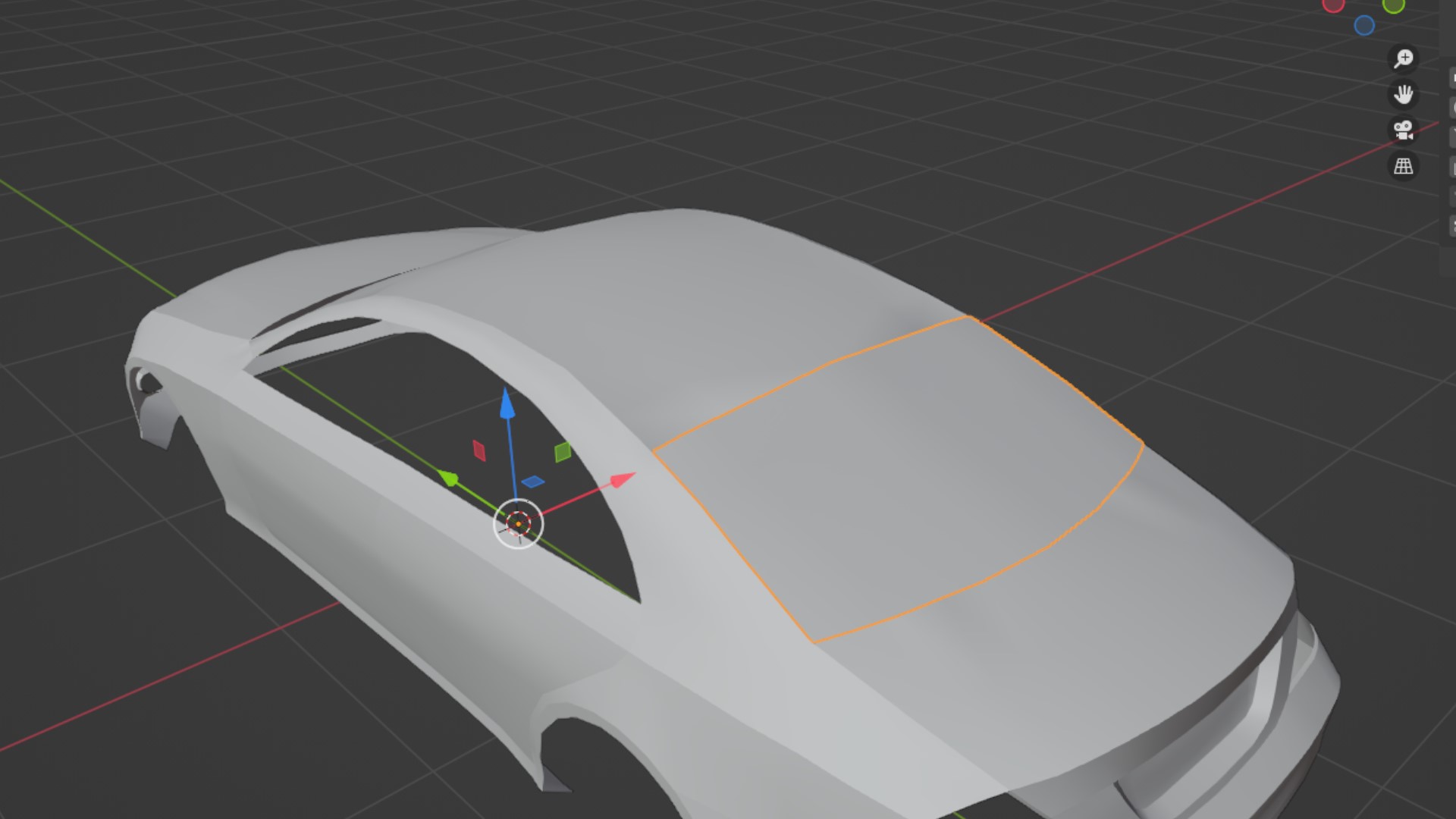Click the small blue plane gizmo handle
The width and height of the screenshot is (1456, 819).
(x=533, y=482)
